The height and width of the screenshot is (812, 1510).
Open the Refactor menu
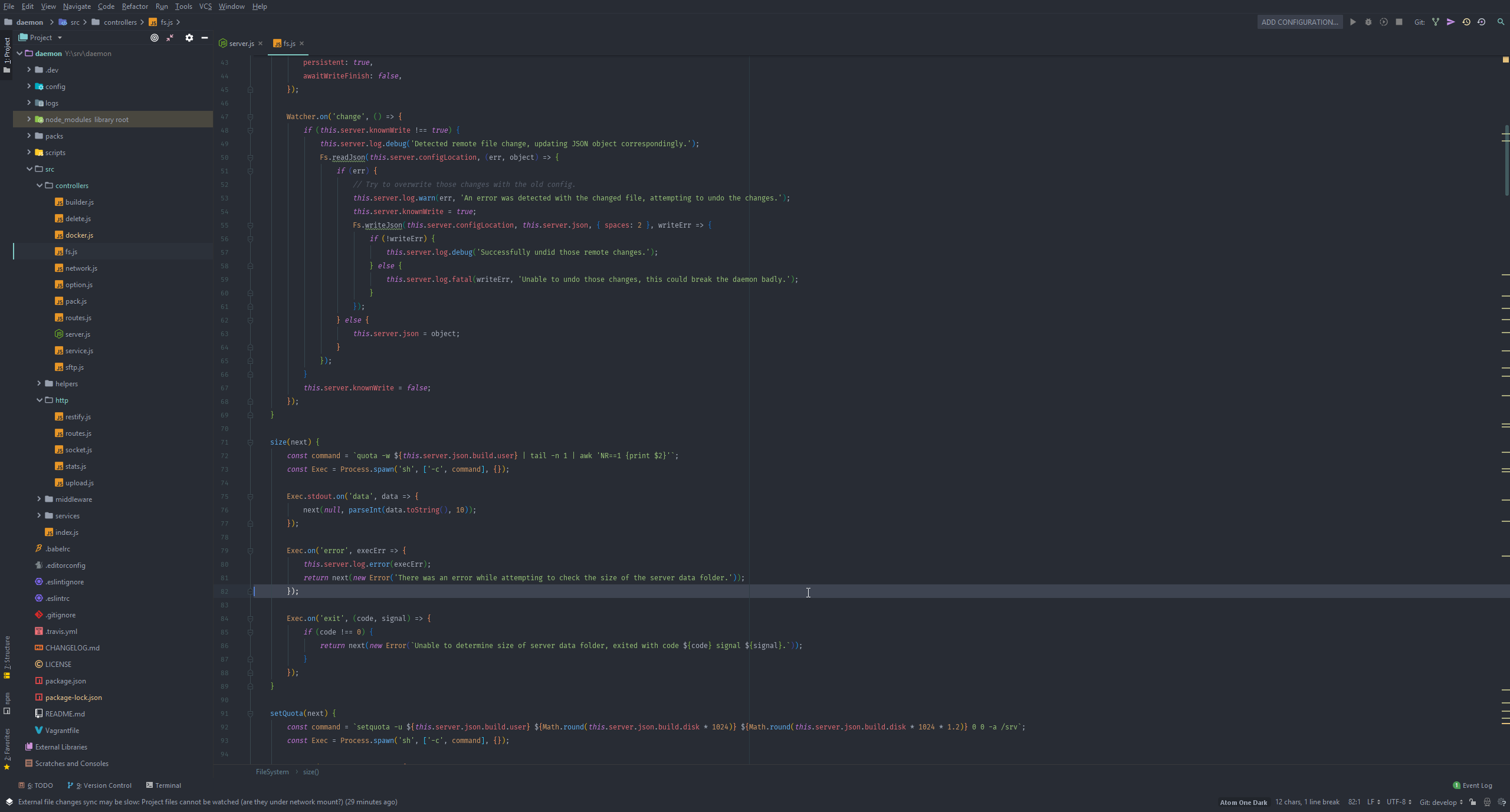[x=134, y=6]
